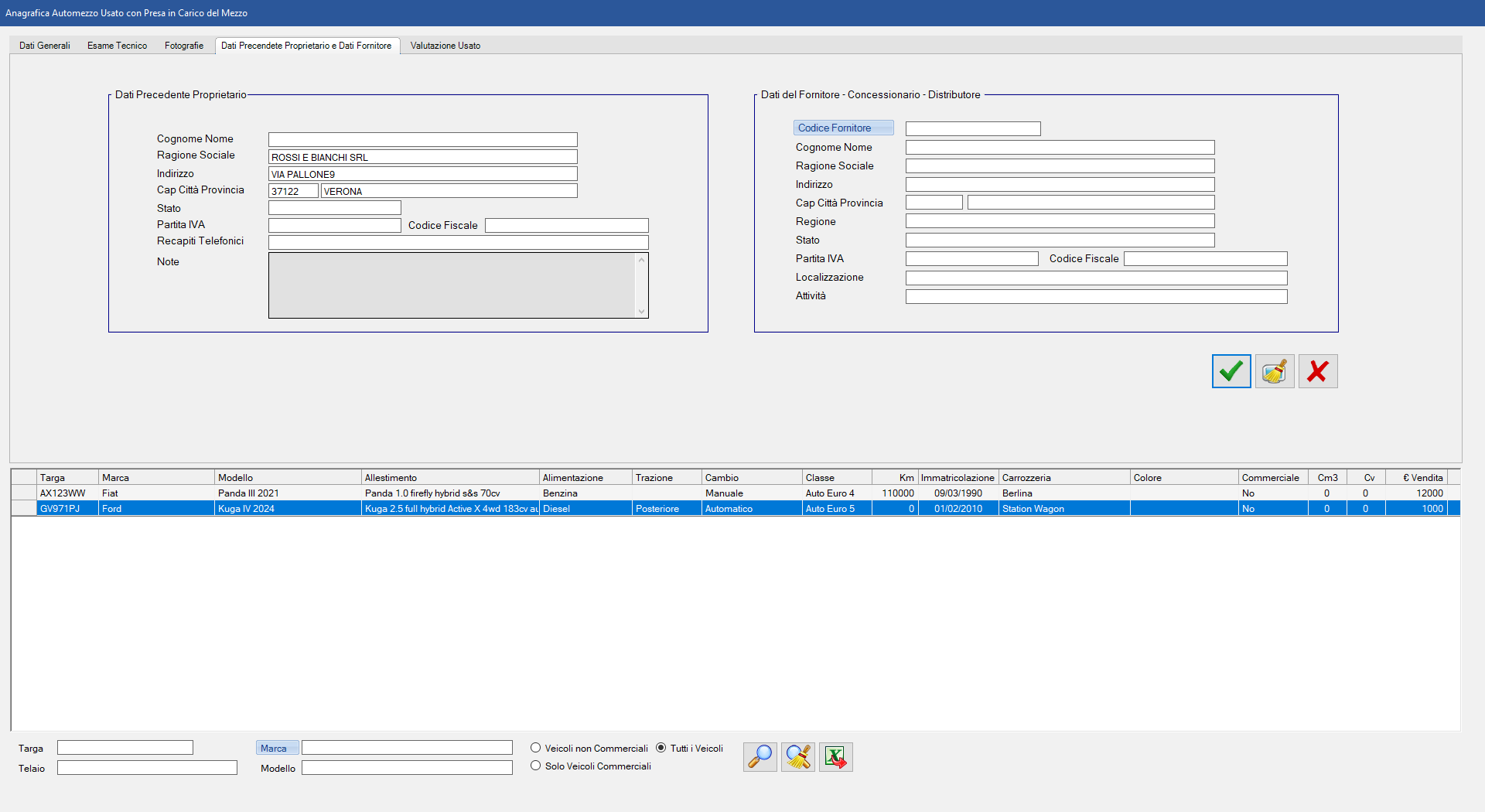Click the Recapiti Telefonici field
The image size is (1485, 812).
[x=458, y=242]
